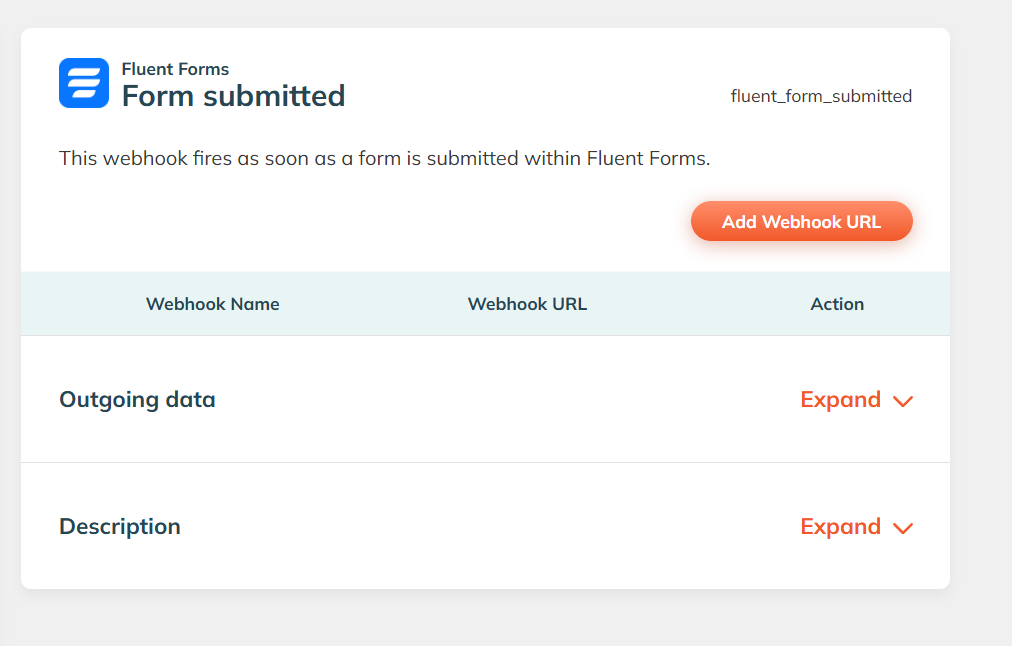Click the webhook fires description sentence
The width and height of the screenshot is (1012, 646).
[x=385, y=158]
